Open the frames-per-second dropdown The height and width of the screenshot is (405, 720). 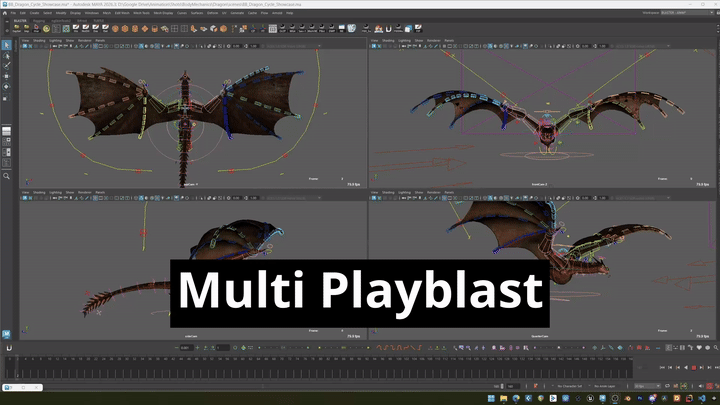click(647, 386)
